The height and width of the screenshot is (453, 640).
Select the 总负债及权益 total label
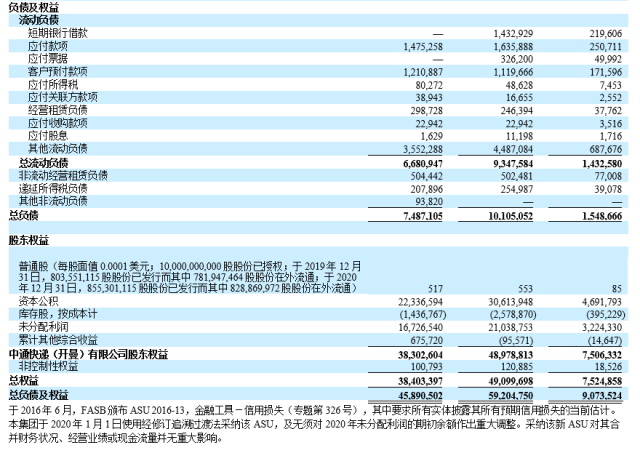[x=38, y=395]
